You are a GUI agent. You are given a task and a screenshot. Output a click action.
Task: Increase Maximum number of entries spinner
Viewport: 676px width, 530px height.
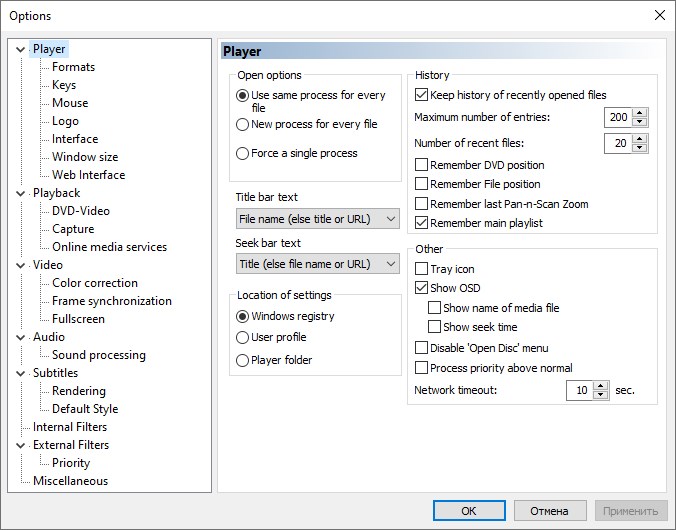click(641, 113)
